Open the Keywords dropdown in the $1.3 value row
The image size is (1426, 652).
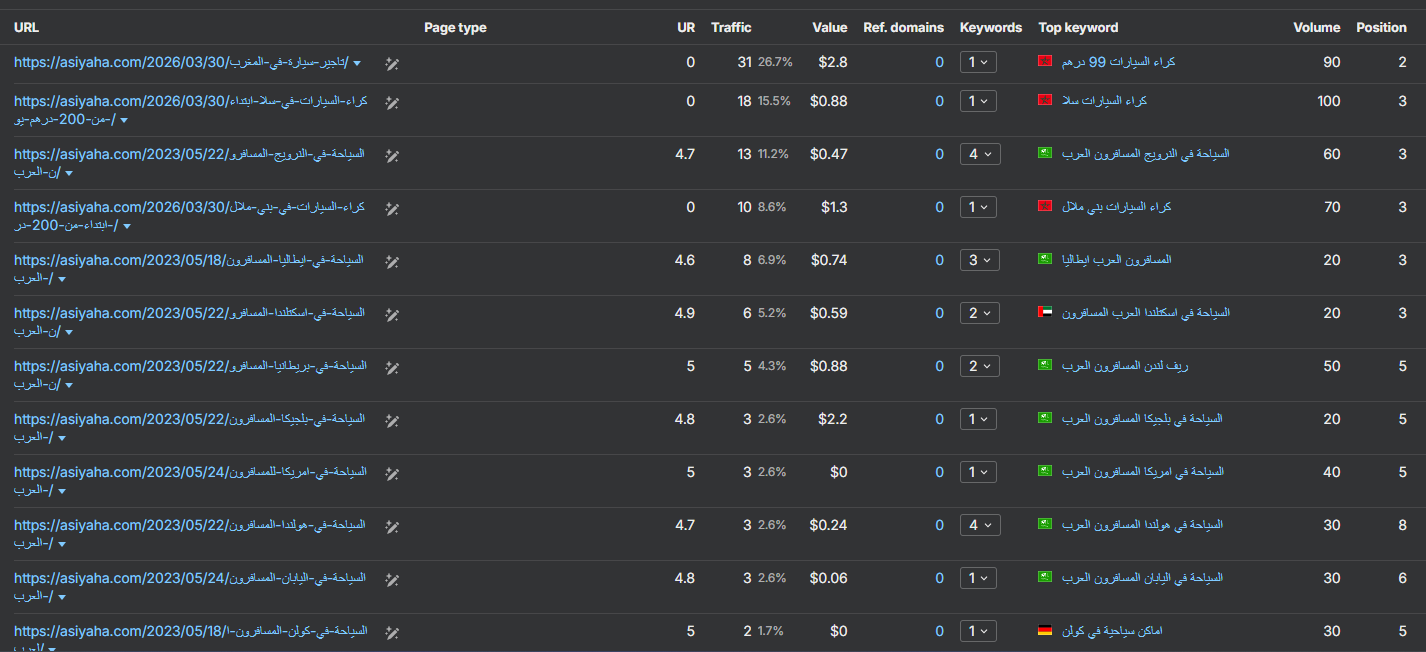[979, 207]
